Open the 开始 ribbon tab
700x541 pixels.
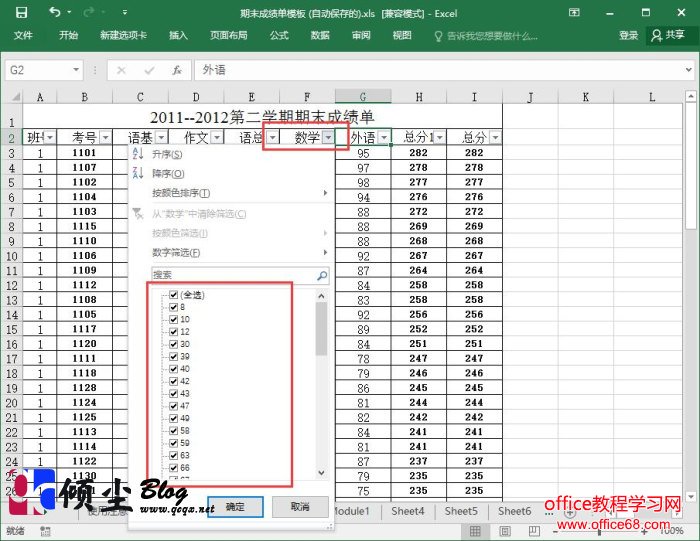[68, 36]
